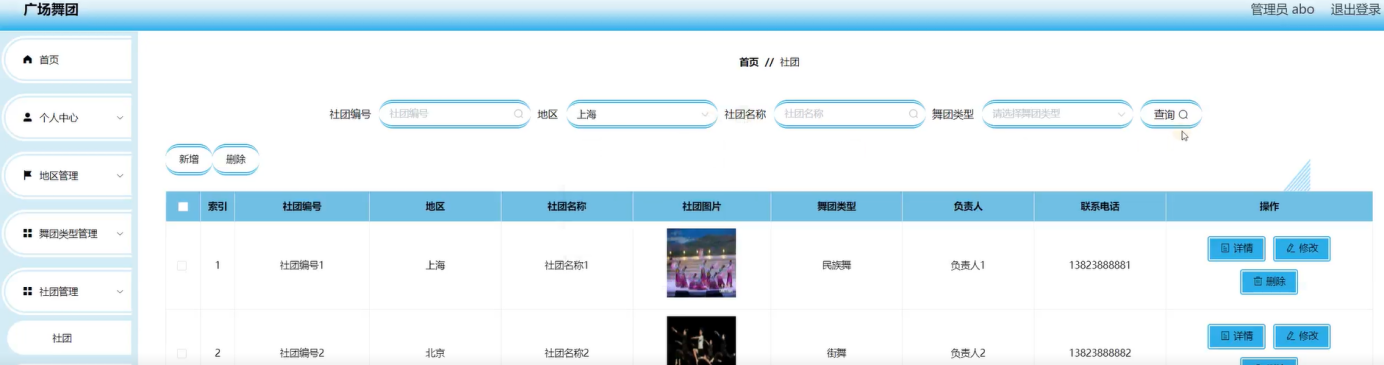The height and width of the screenshot is (365, 1384).
Task: Click the 索引 column header
Action: coord(218,207)
